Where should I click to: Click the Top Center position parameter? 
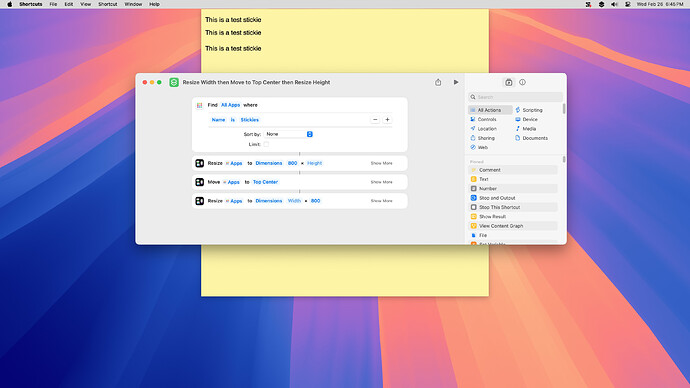click(265, 182)
